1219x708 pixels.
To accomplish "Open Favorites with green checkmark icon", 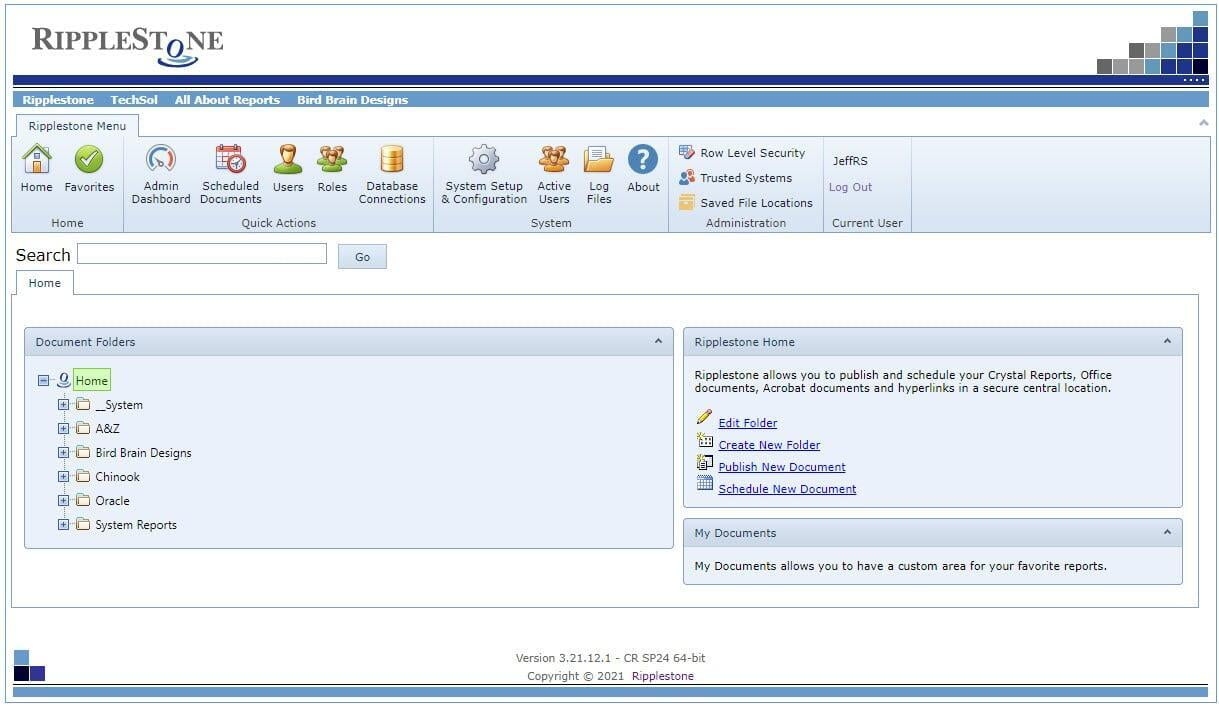I will [x=89, y=159].
